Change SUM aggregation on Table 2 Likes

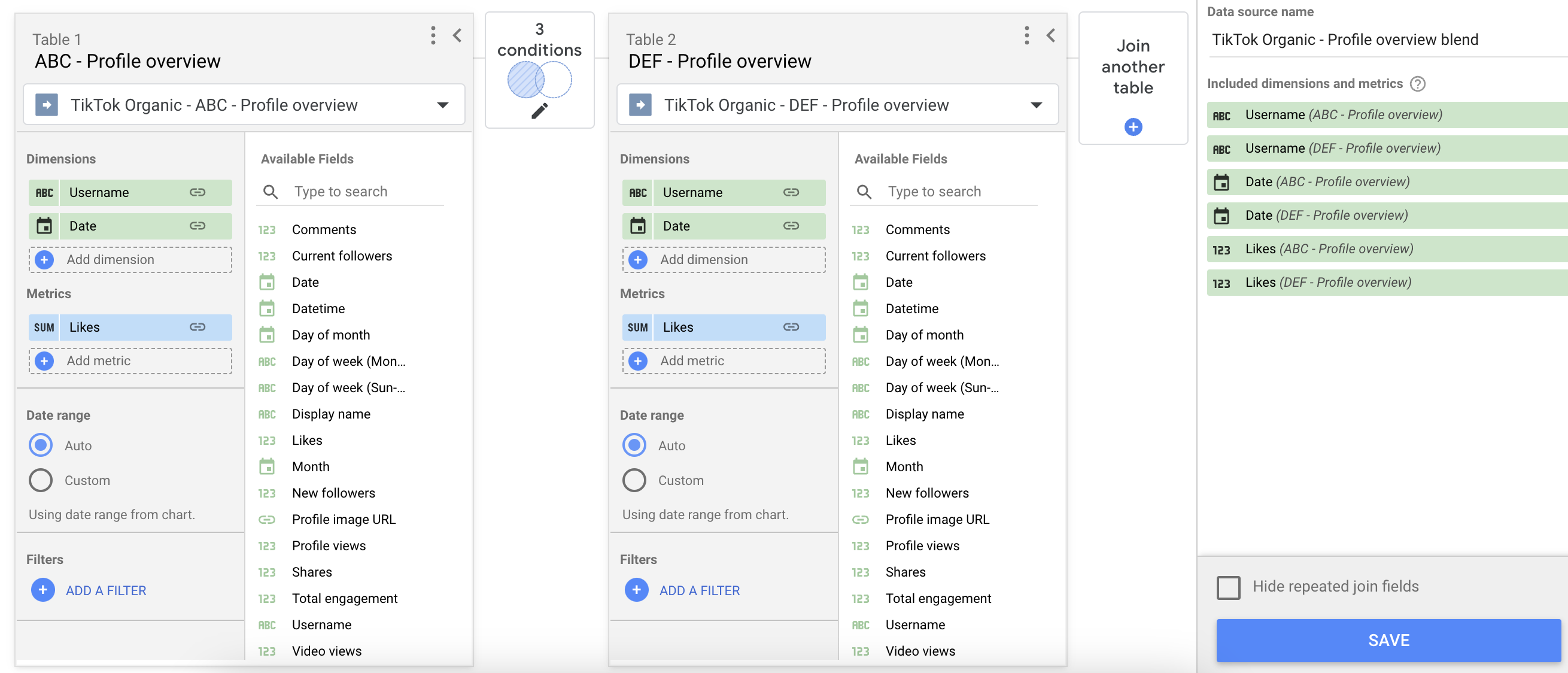tap(637, 327)
